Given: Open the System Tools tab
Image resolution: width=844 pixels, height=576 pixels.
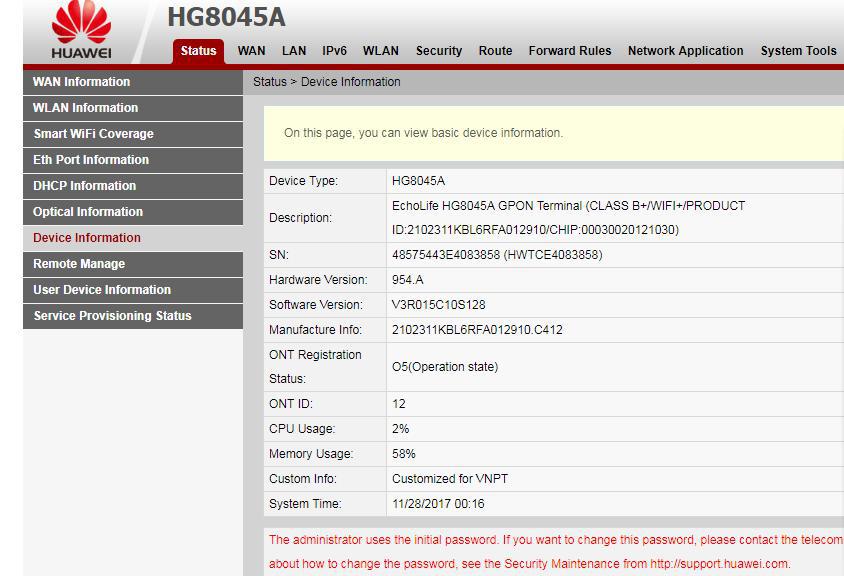Looking at the screenshot, I should tap(798, 51).
